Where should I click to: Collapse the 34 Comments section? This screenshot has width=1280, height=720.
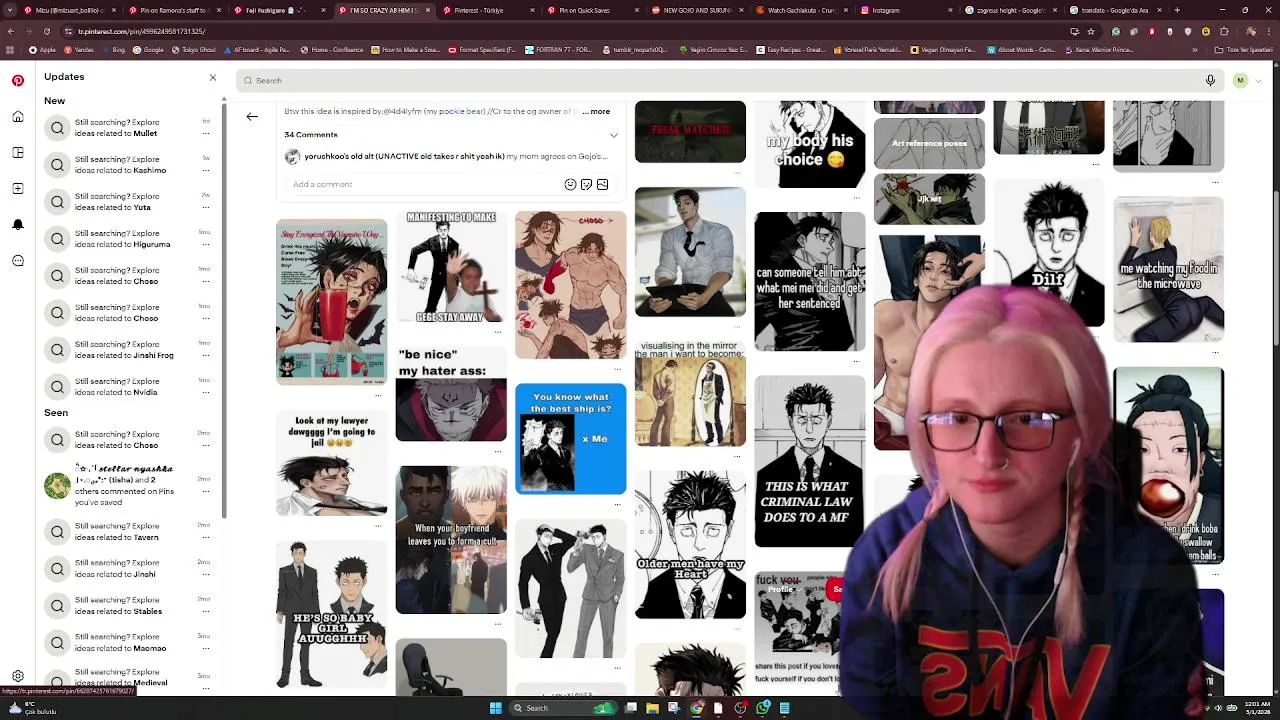(x=613, y=135)
